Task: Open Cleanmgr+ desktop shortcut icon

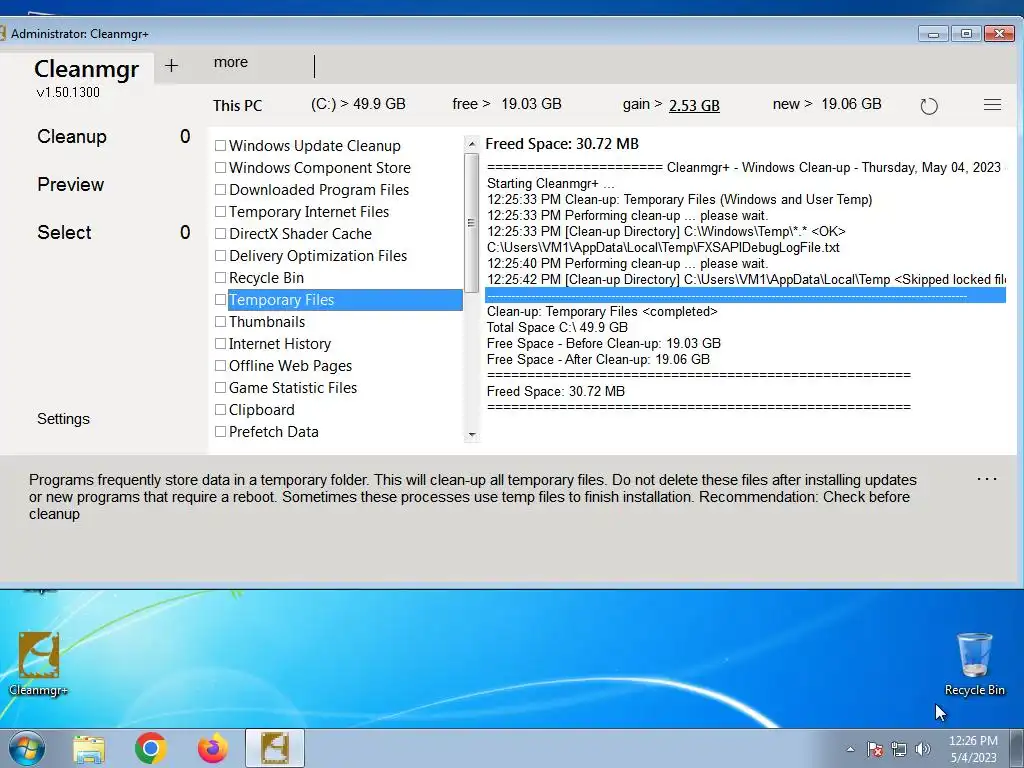Action: click(39, 664)
